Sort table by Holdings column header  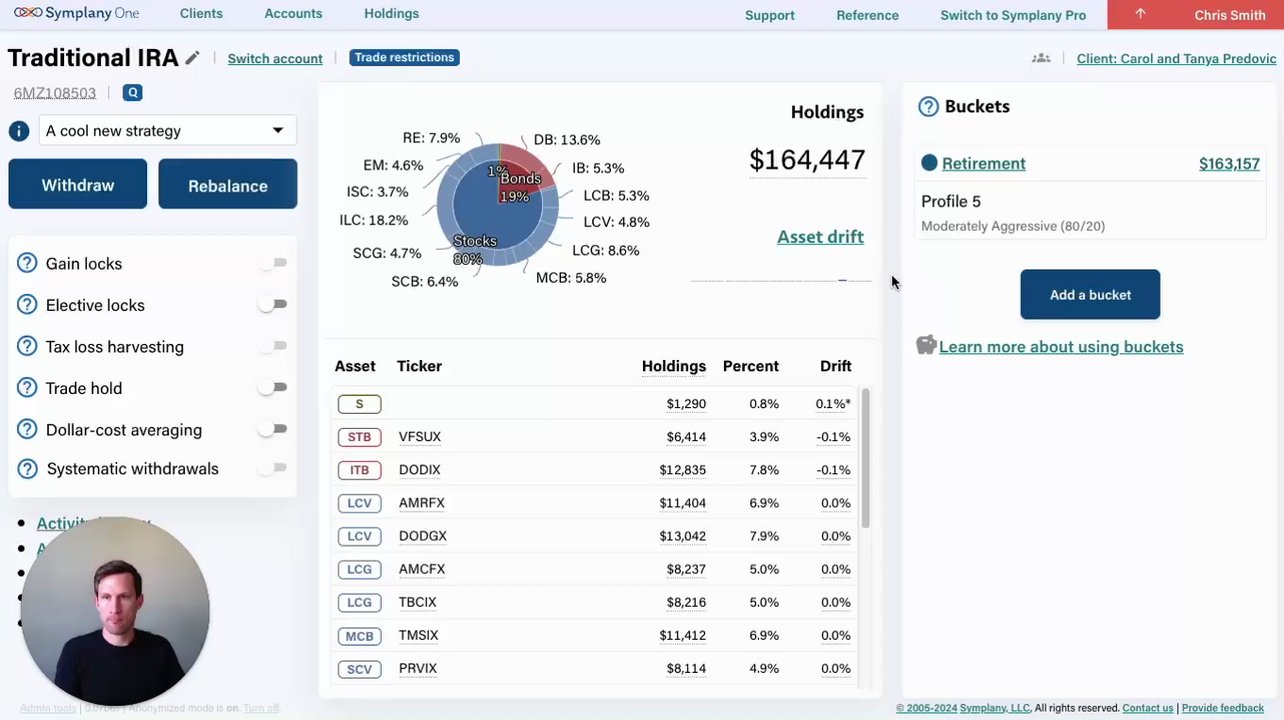(674, 367)
